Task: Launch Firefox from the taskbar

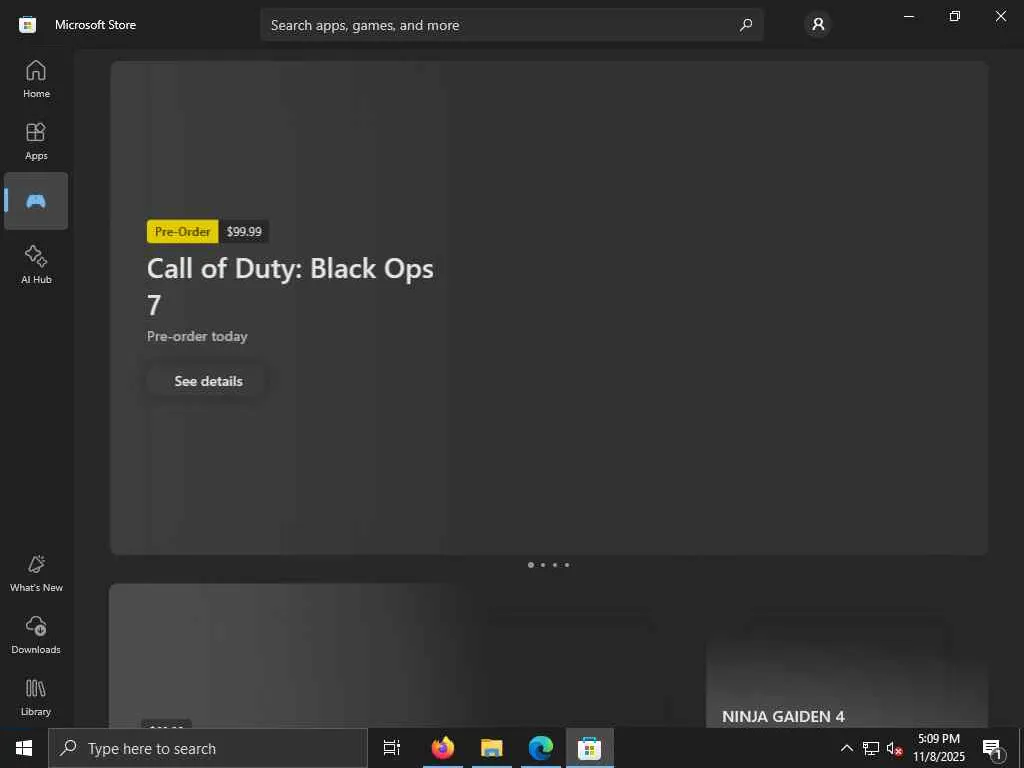Action: click(443, 748)
